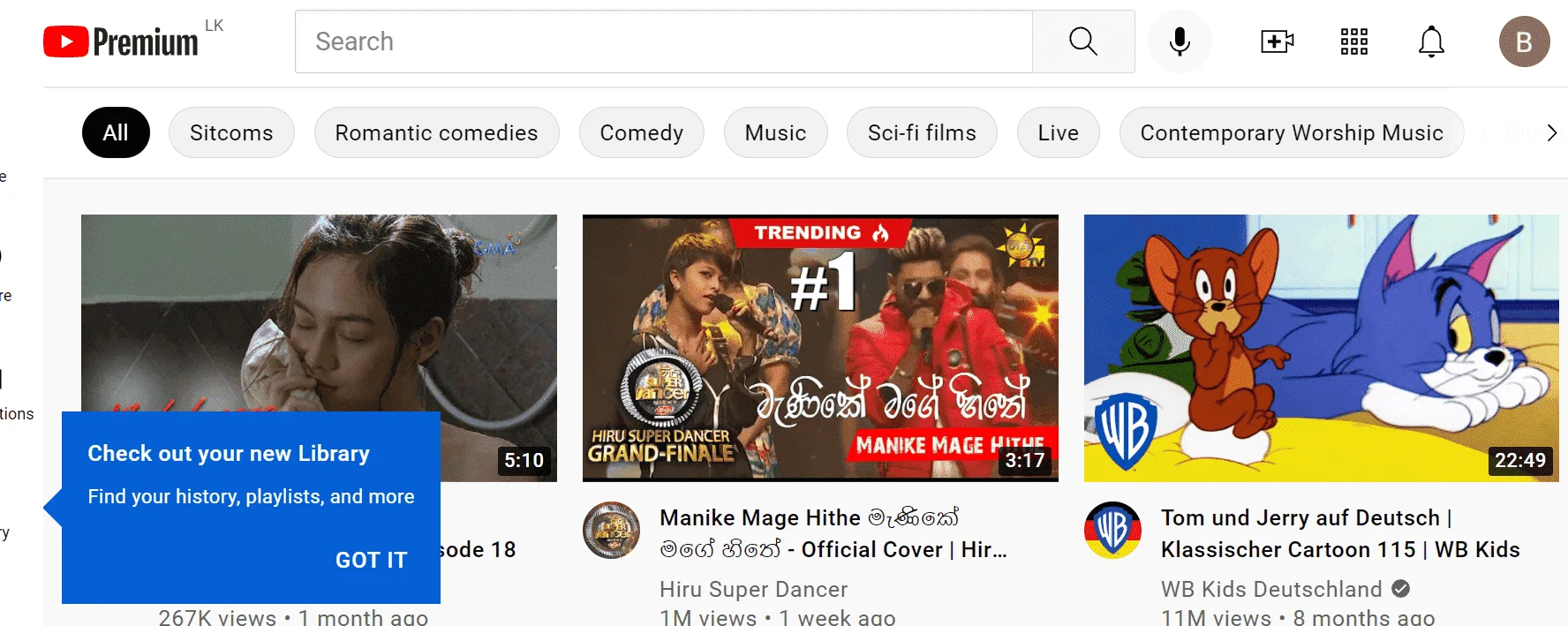Focus the Search text field
This screenshot has width=1568, height=626.
click(664, 41)
